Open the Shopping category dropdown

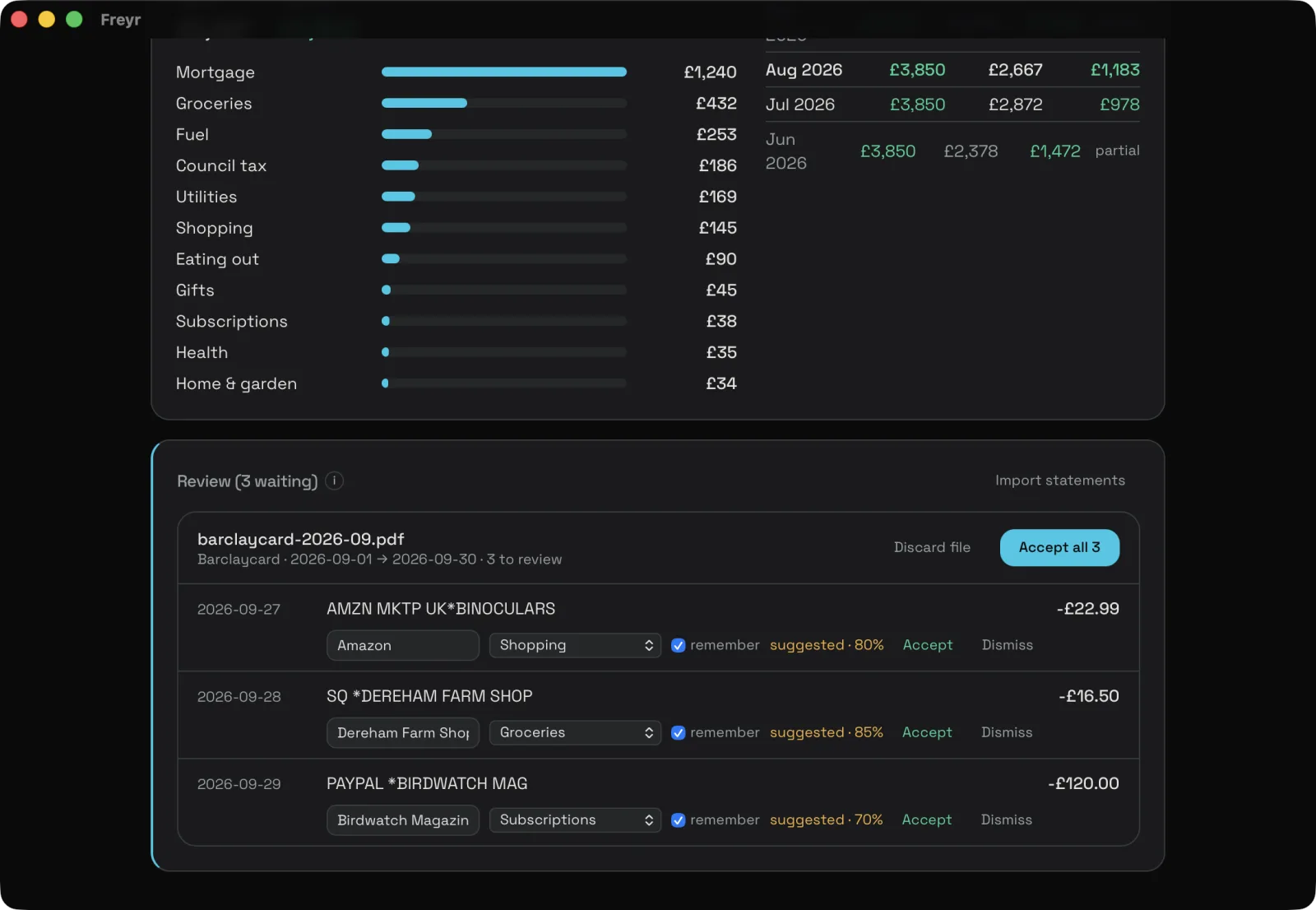[x=575, y=645]
